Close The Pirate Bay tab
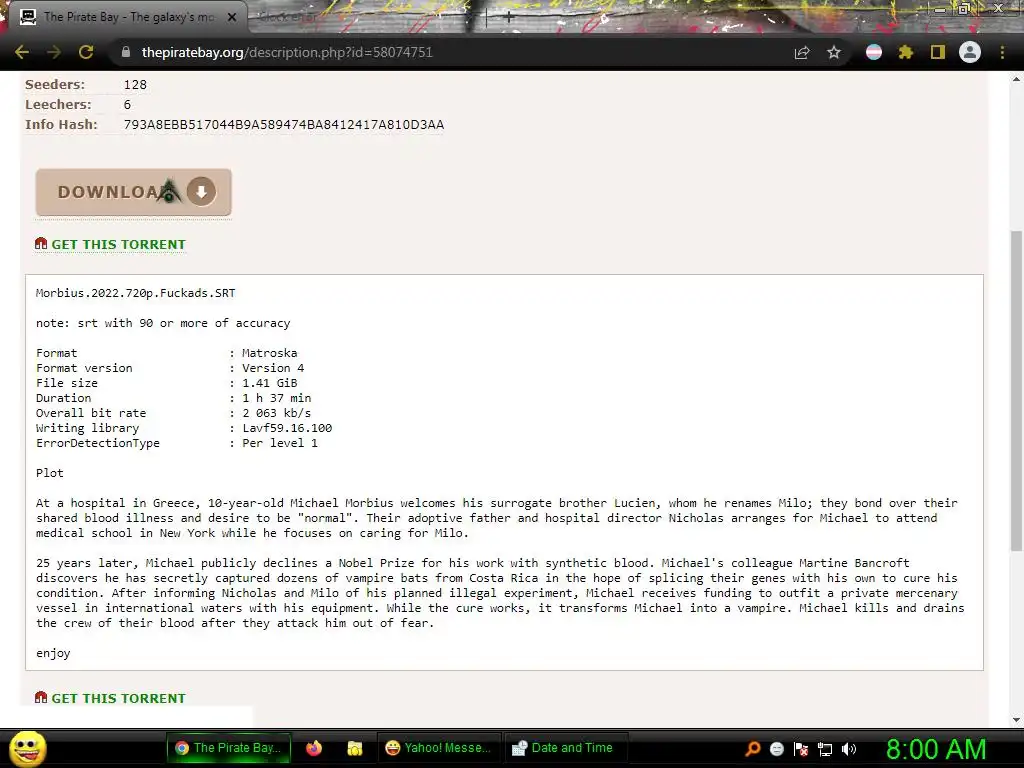 (x=232, y=18)
